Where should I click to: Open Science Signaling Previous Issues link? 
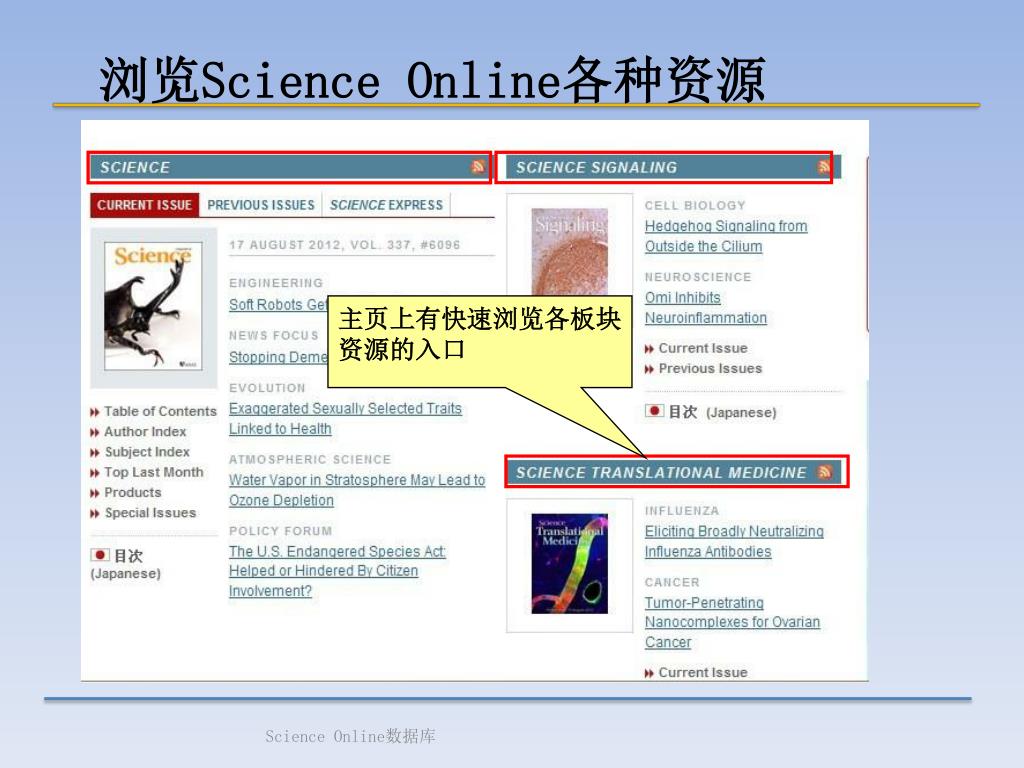(x=710, y=368)
